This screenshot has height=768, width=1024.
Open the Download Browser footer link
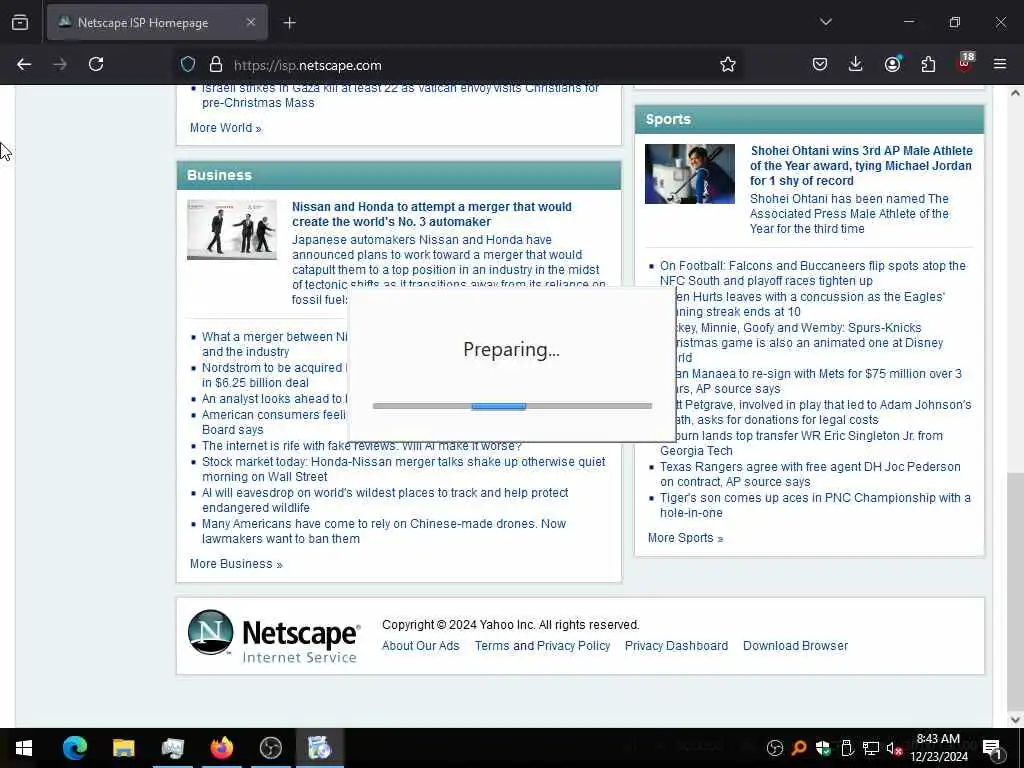click(795, 646)
